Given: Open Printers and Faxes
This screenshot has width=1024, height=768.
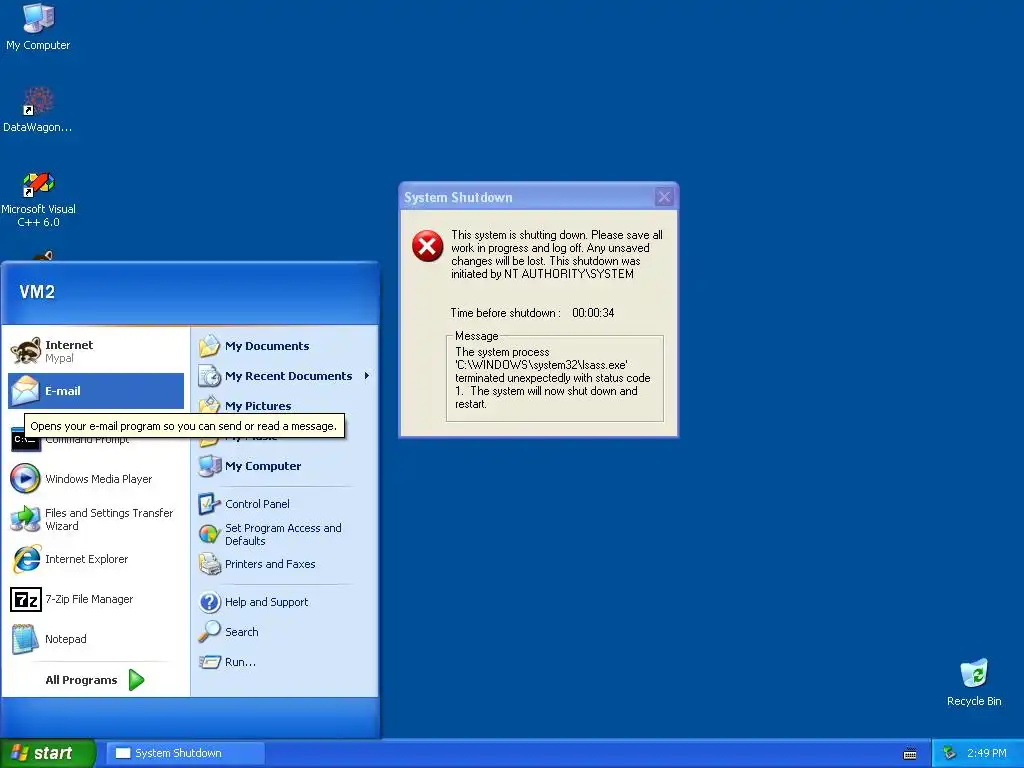Looking at the screenshot, I should pos(285,564).
